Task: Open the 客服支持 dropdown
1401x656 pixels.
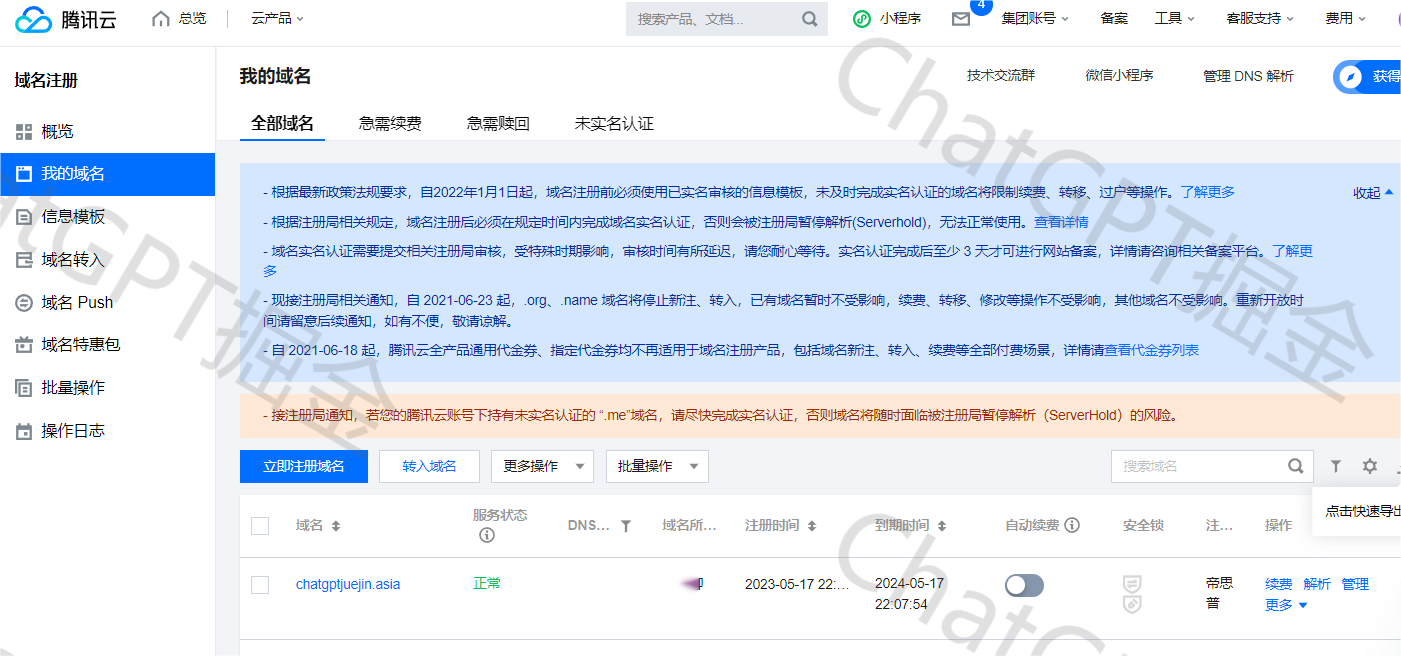Action: [1260, 19]
